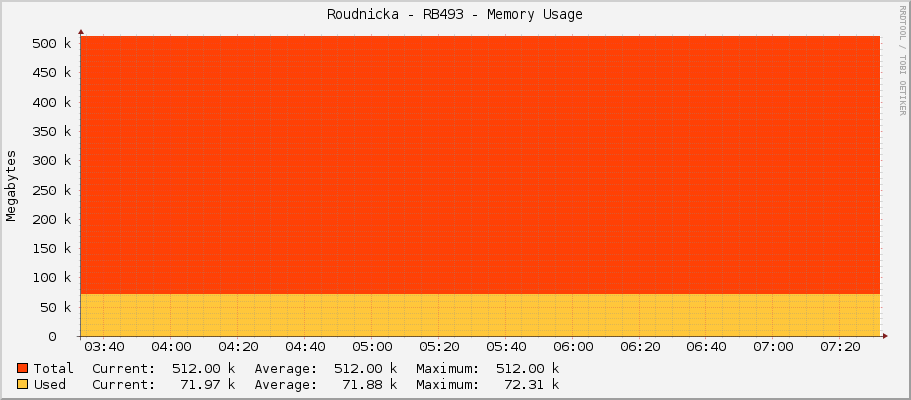Image resolution: width=911 pixels, height=400 pixels.
Task: Click the 04:00 time label
Action: pyautogui.click(x=171, y=347)
